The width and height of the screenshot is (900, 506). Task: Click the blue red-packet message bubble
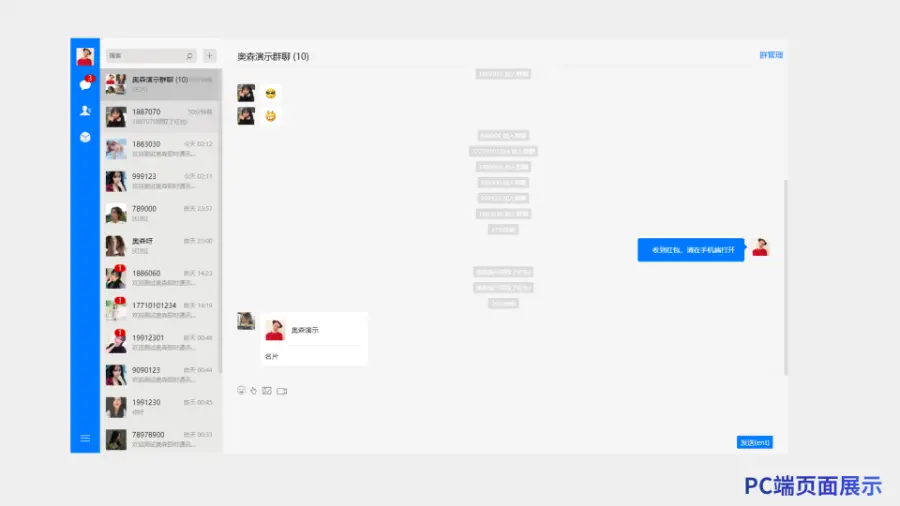[691, 250]
